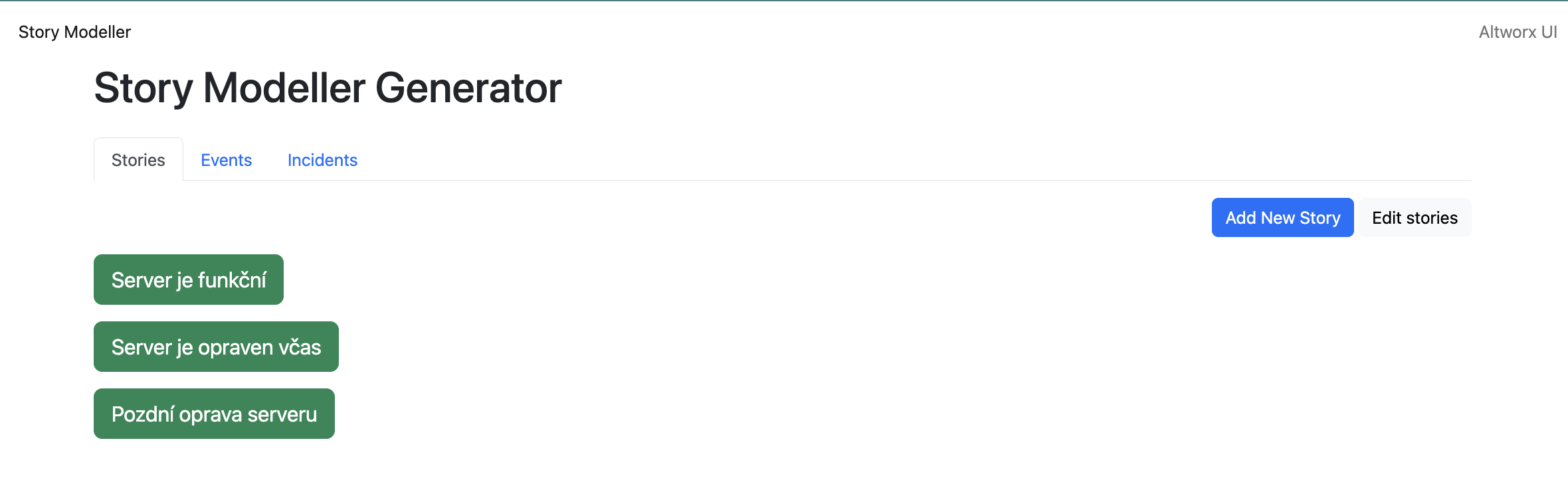The image size is (1568, 490).
Task: Return home via the Story Modeller navbar title
Action: coord(74,32)
